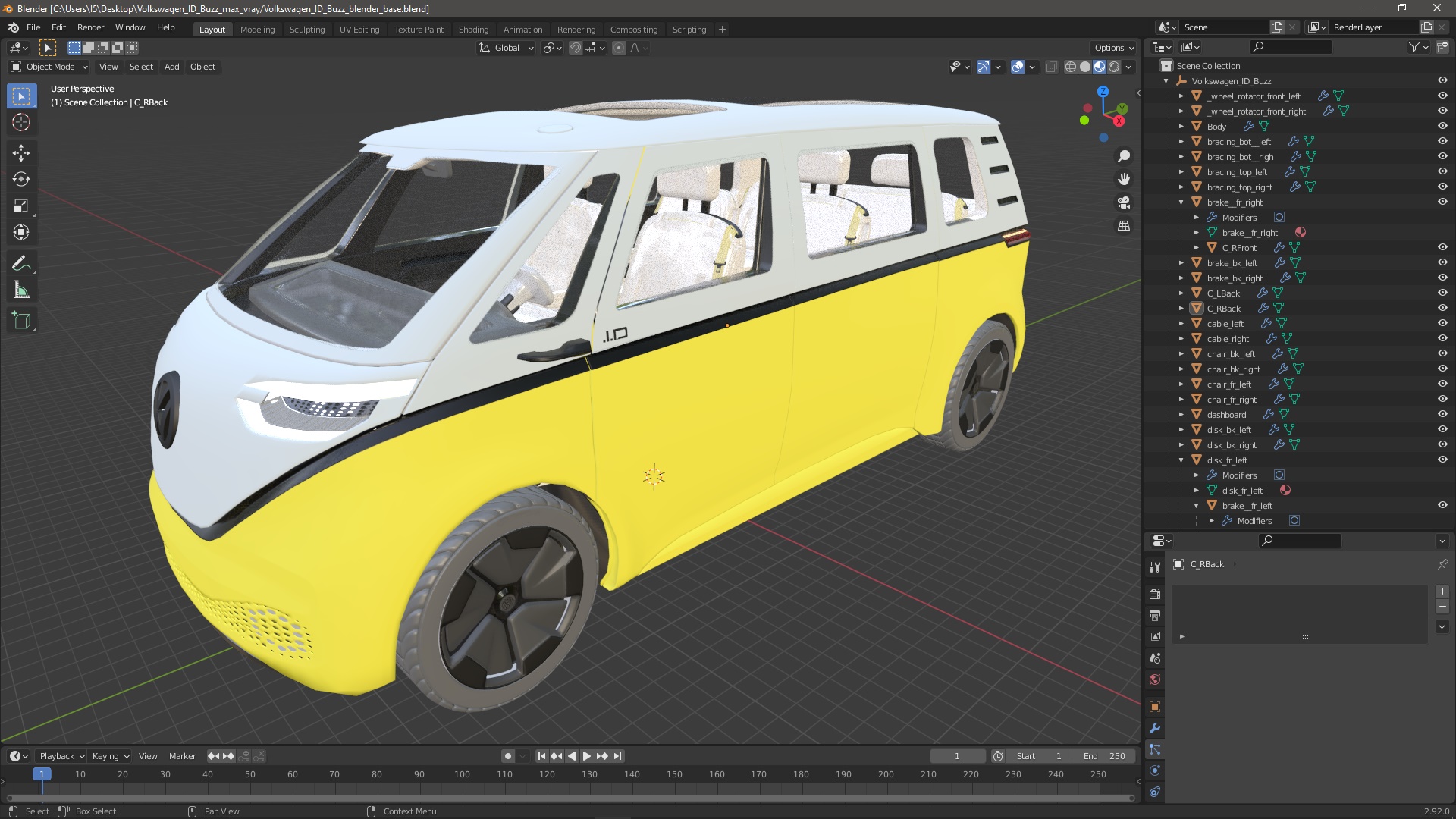Toggle snapping magnet
The width and height of the screenshot is (1456, 819).
tap(576, 48)
